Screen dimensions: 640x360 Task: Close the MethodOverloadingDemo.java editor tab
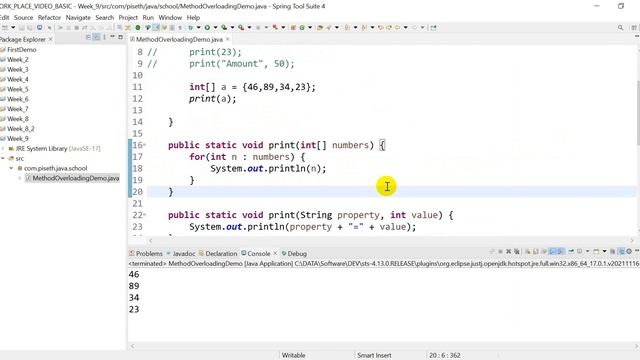[228, 39]
